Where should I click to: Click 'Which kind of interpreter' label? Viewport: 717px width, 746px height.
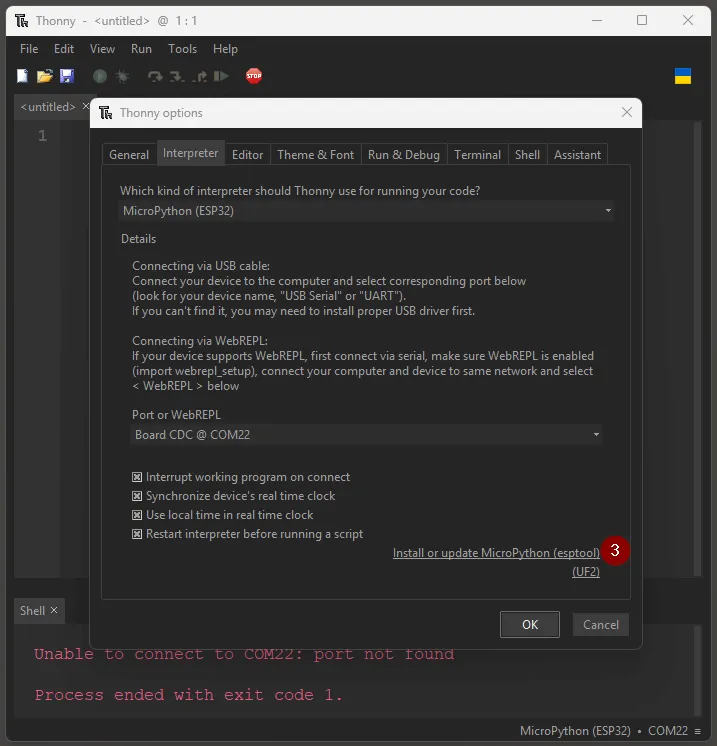(x=300, y=191)
